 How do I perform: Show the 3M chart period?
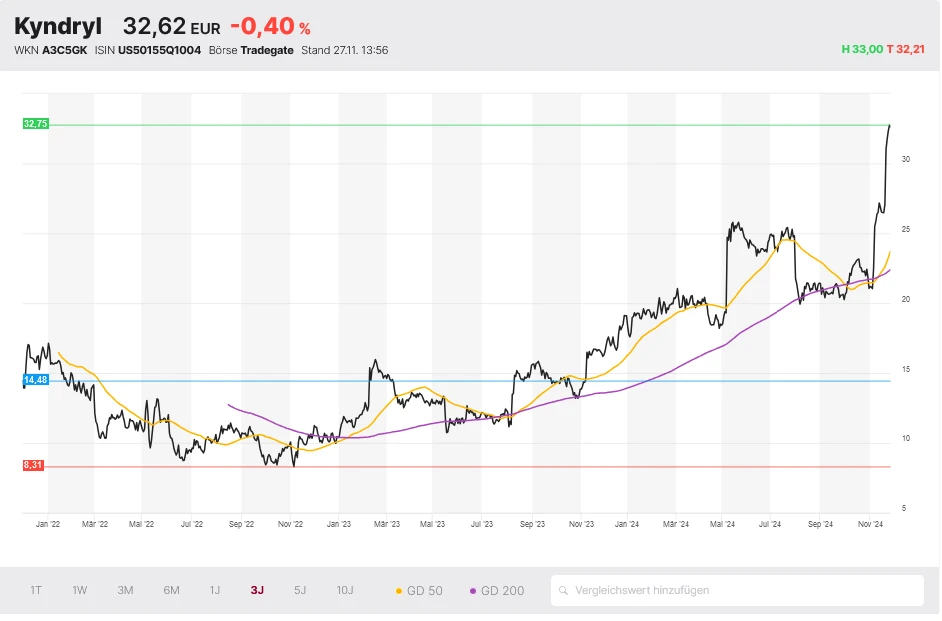coord(125,590)
